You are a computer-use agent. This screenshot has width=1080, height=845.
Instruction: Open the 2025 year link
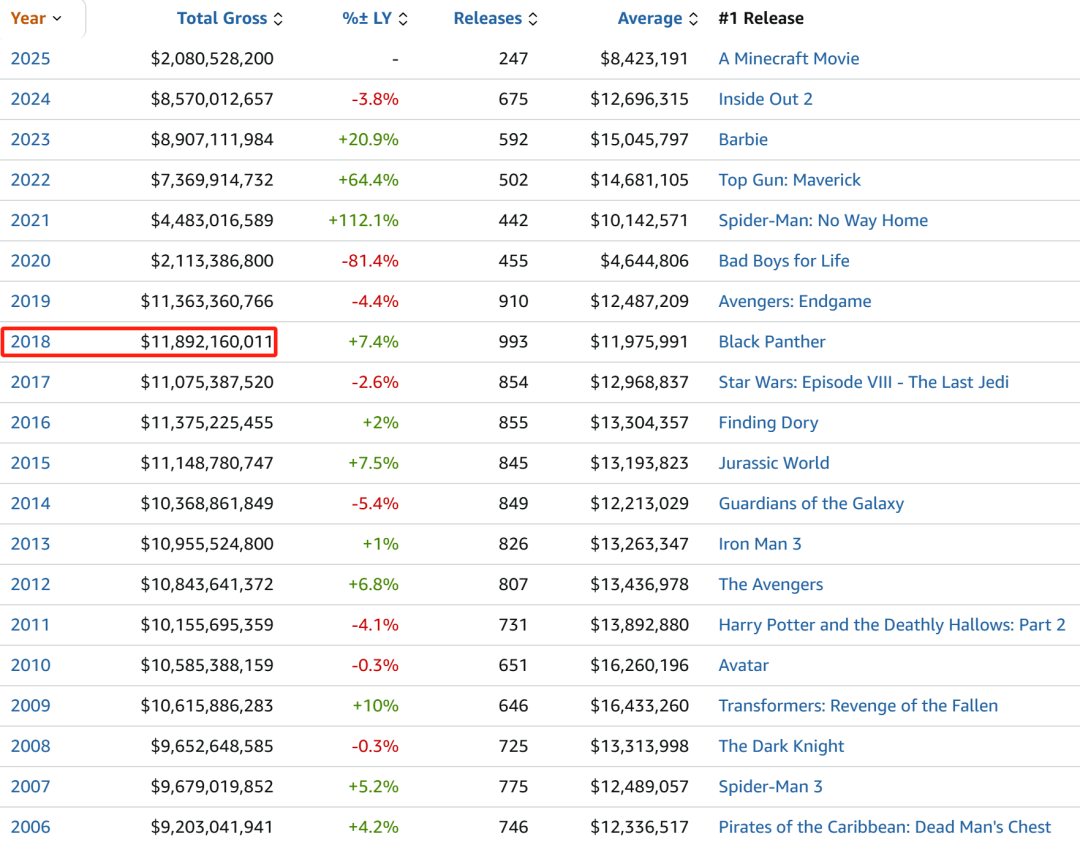coord(30,59)
